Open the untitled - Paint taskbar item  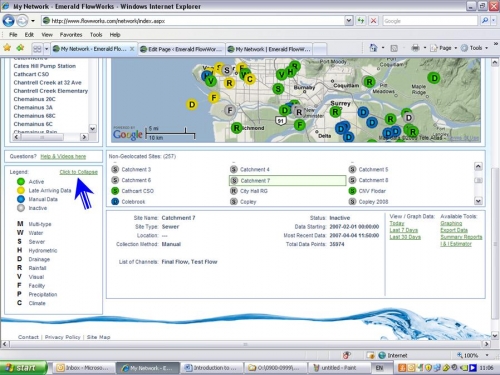tap(338, 368)
